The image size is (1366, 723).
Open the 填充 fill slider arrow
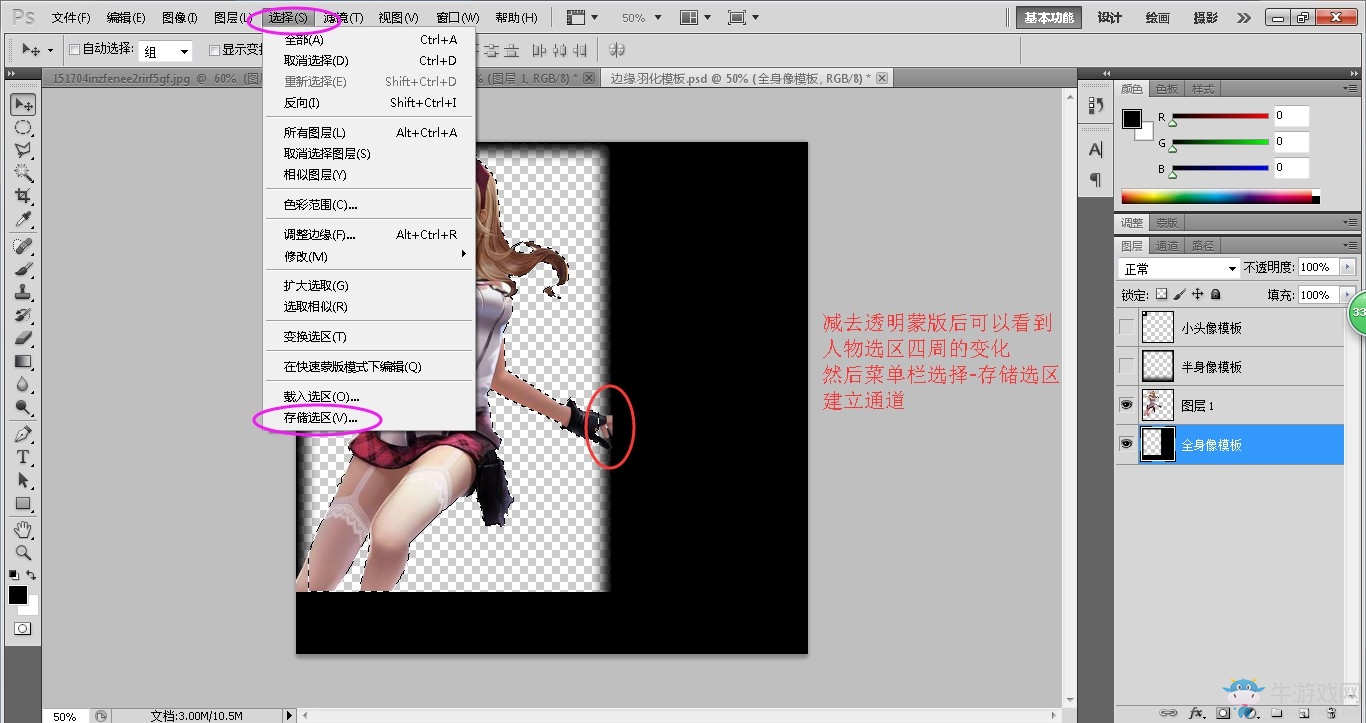(x=1348, y=295)
